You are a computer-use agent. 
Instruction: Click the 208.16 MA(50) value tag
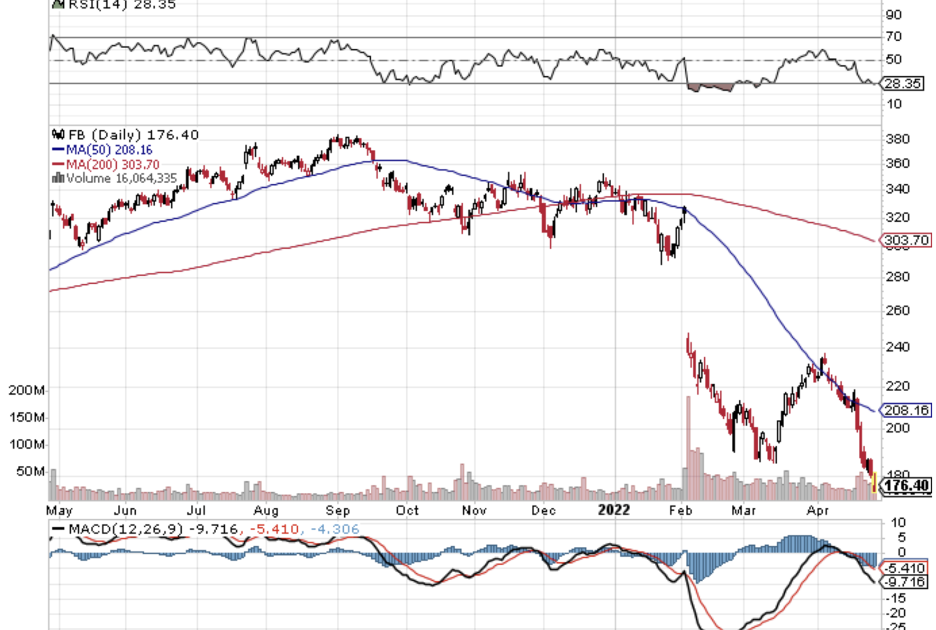(x=908, y=410)
